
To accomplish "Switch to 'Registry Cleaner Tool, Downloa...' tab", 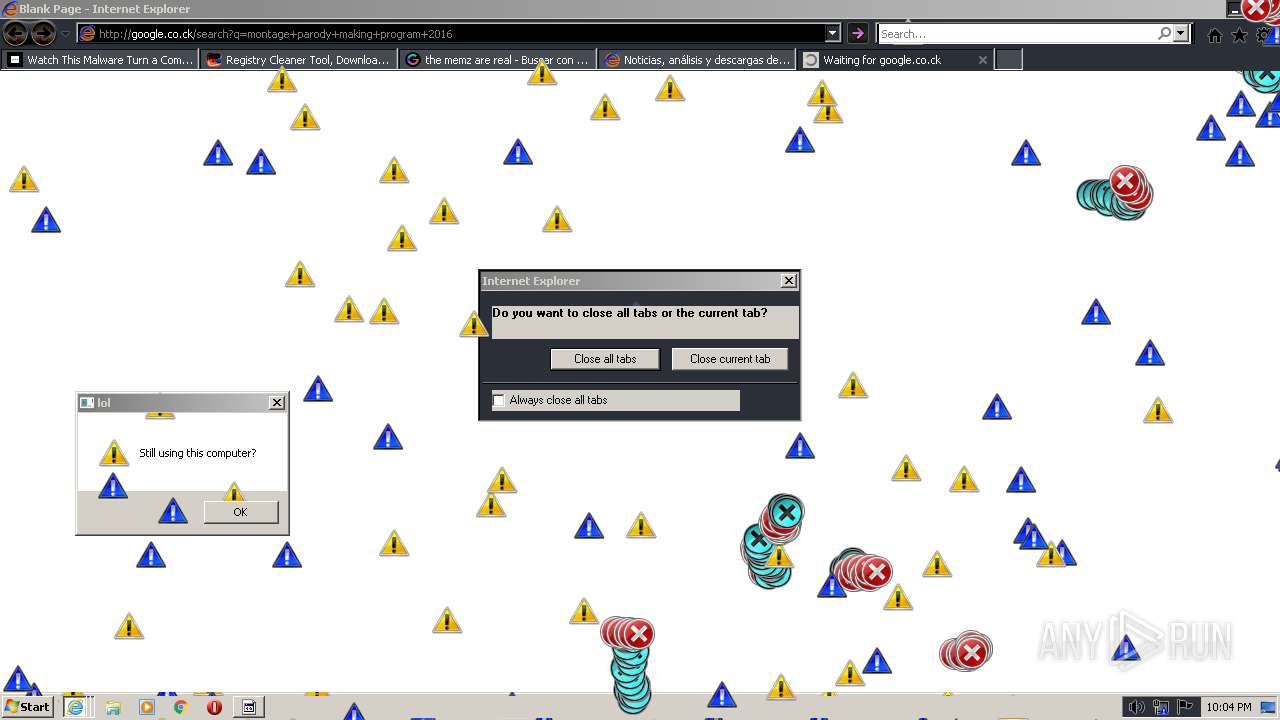I will point(299,60).
